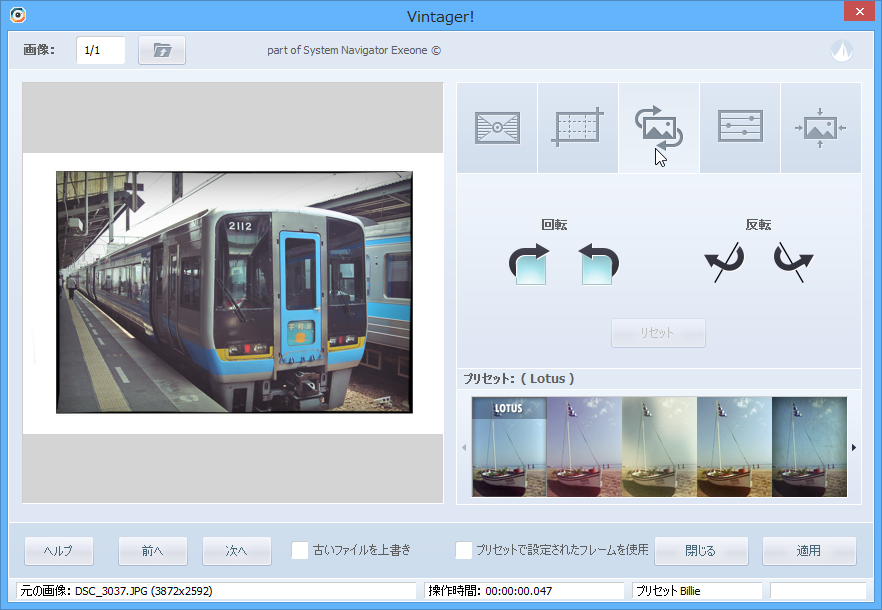
Task: Click the sail logo in the top right
Action: click(841, 49)
